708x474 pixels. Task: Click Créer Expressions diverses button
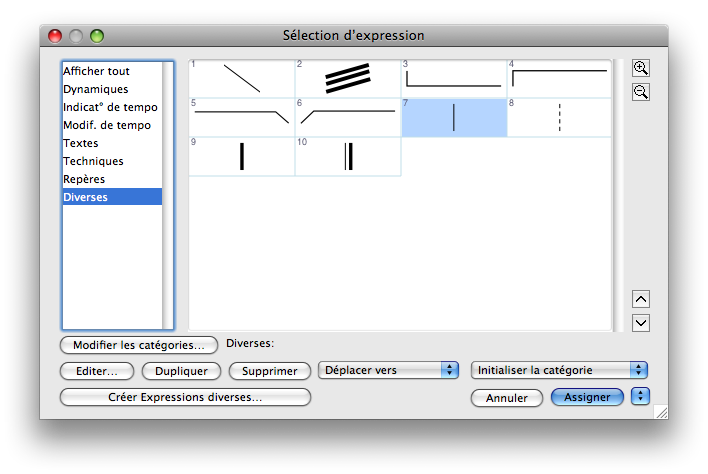(185, 397)
